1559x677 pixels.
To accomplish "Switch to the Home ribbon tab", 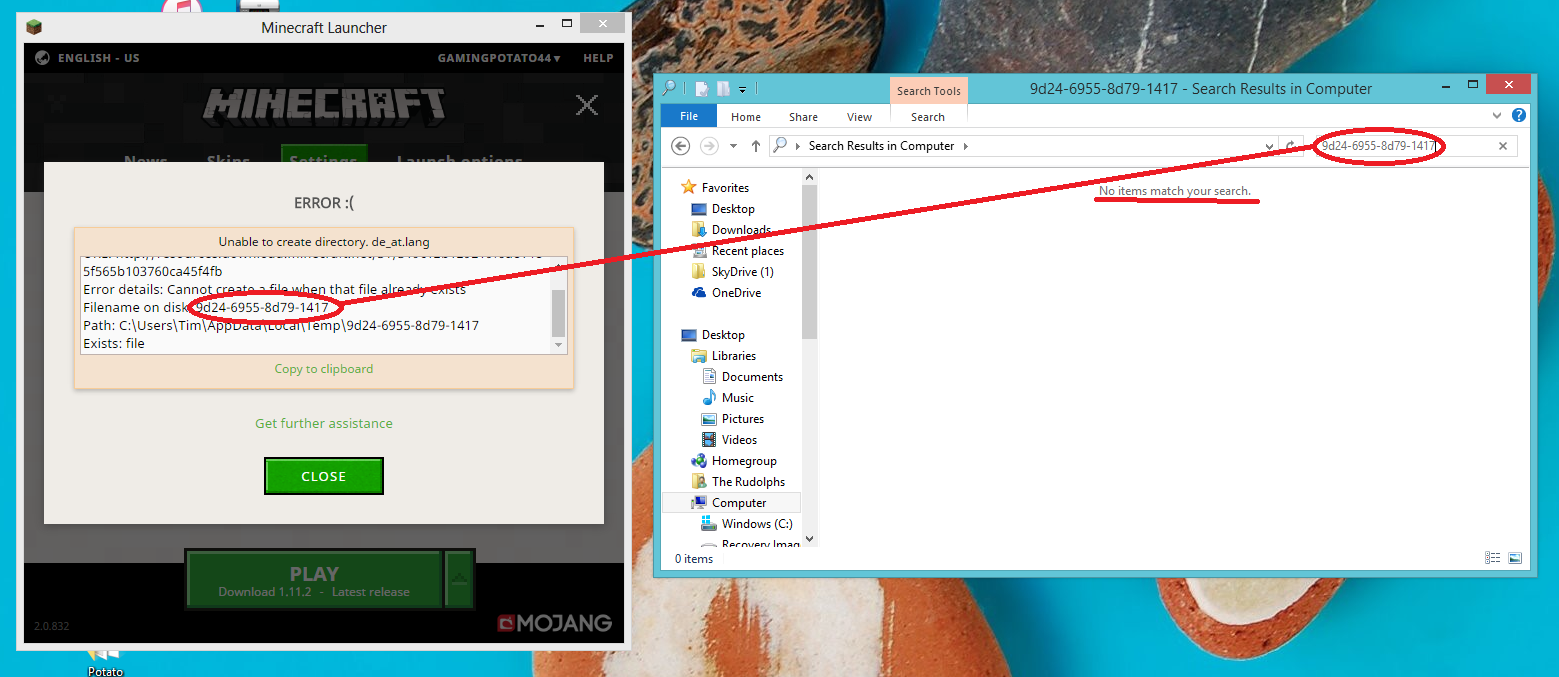I will point(746,117).
